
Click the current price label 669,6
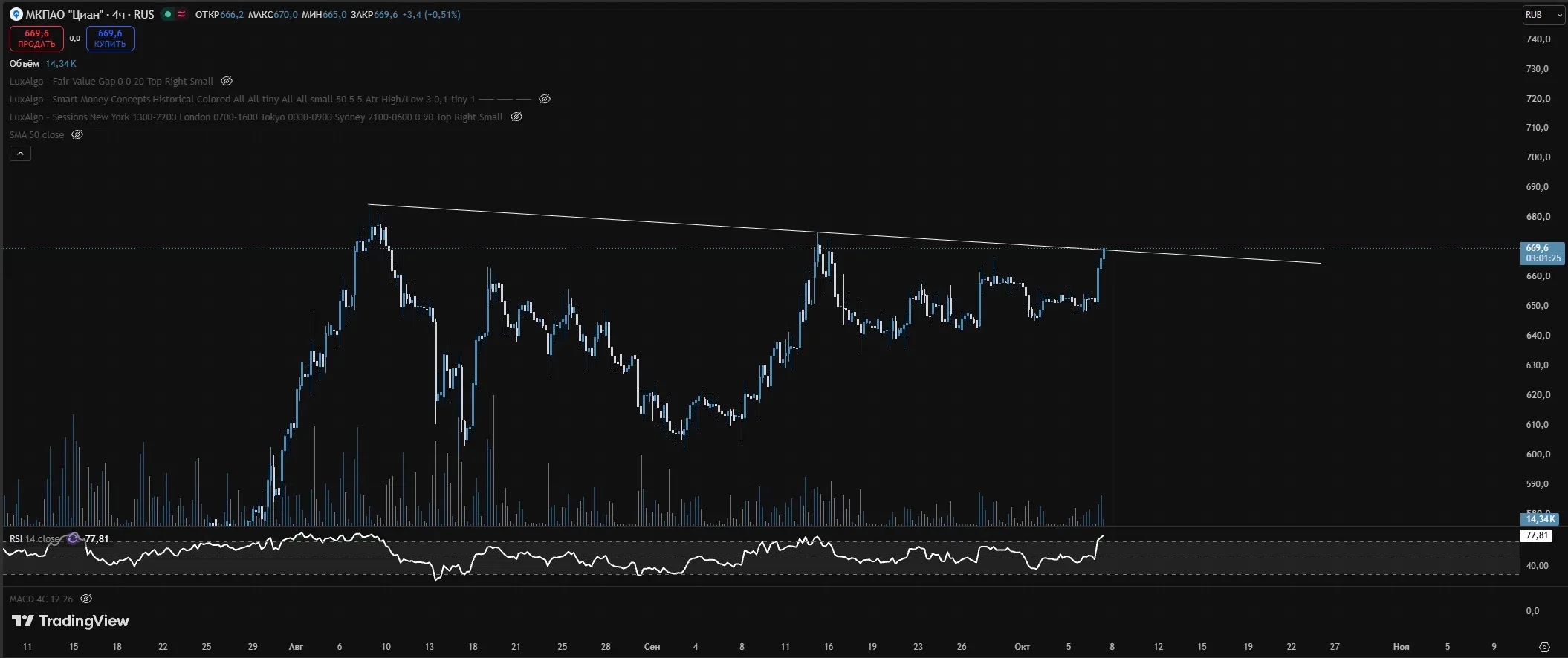(x=1543, y=253)
